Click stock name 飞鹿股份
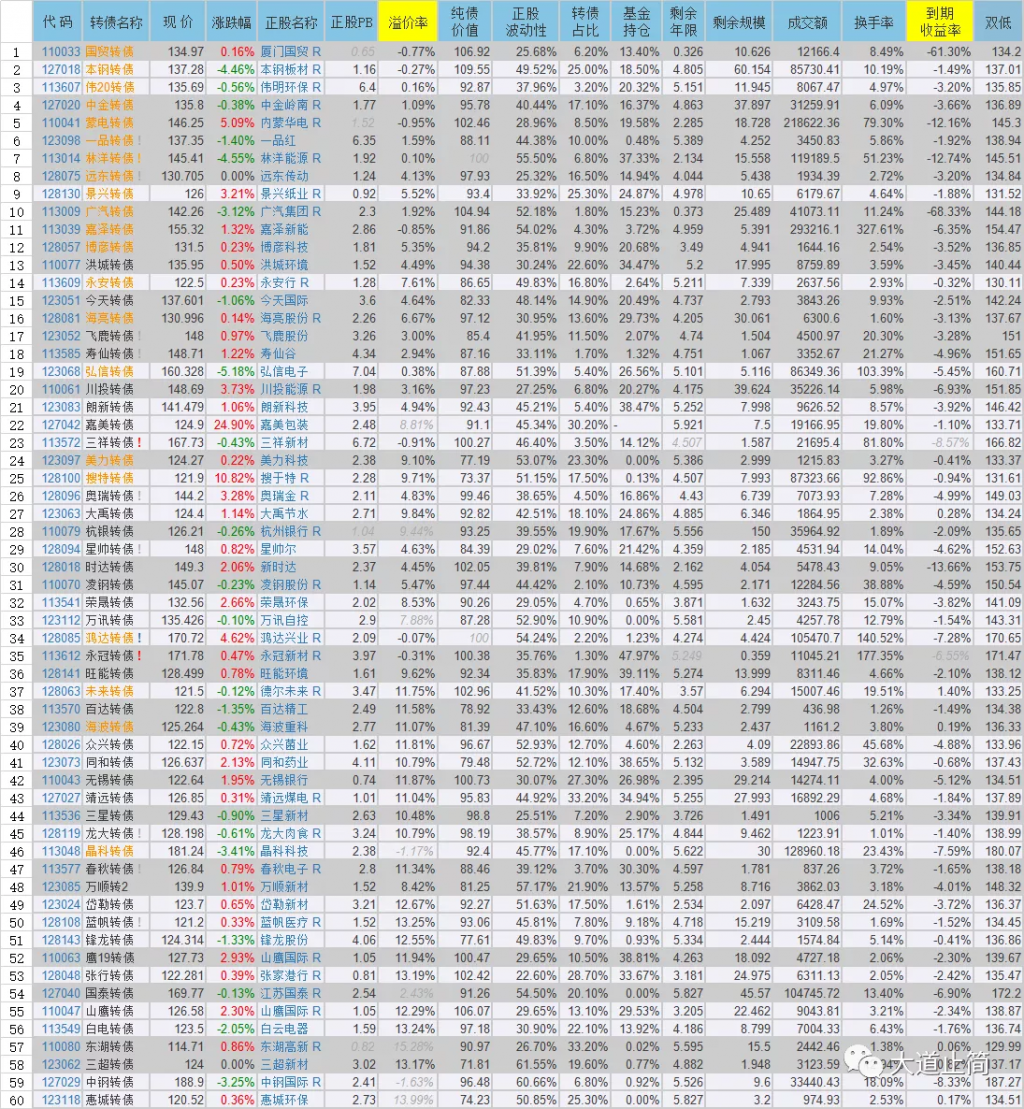Image resolution: width=1024 pixels, height=1109 pixels. point(284,335)
